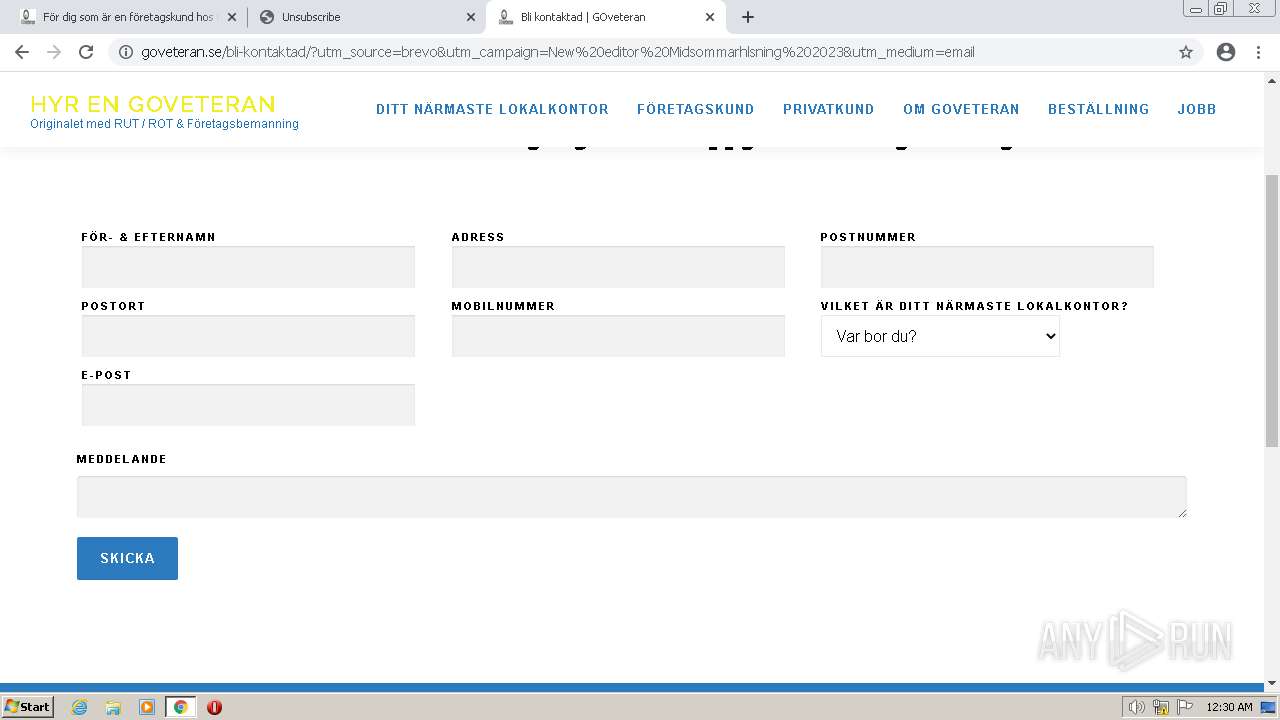Open the media player taskbar icon
The width and height of the screenshot is (1280, 720).
click(x=147, y=707)
